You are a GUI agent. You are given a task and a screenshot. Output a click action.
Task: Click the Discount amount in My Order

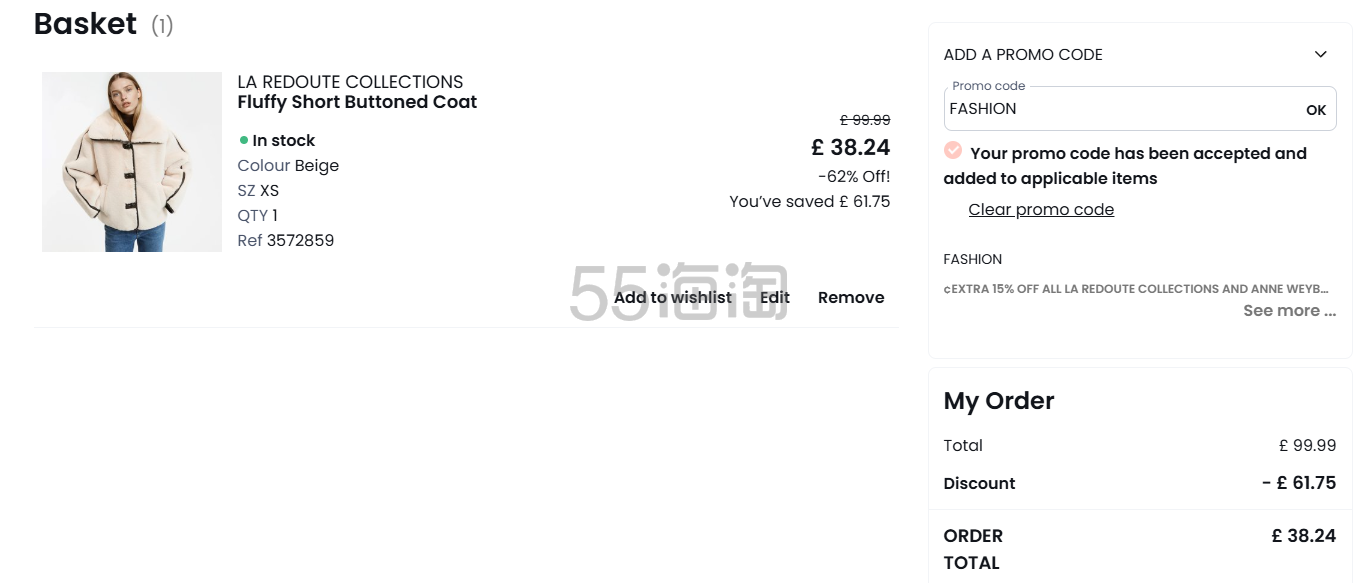coord(1298,483)
